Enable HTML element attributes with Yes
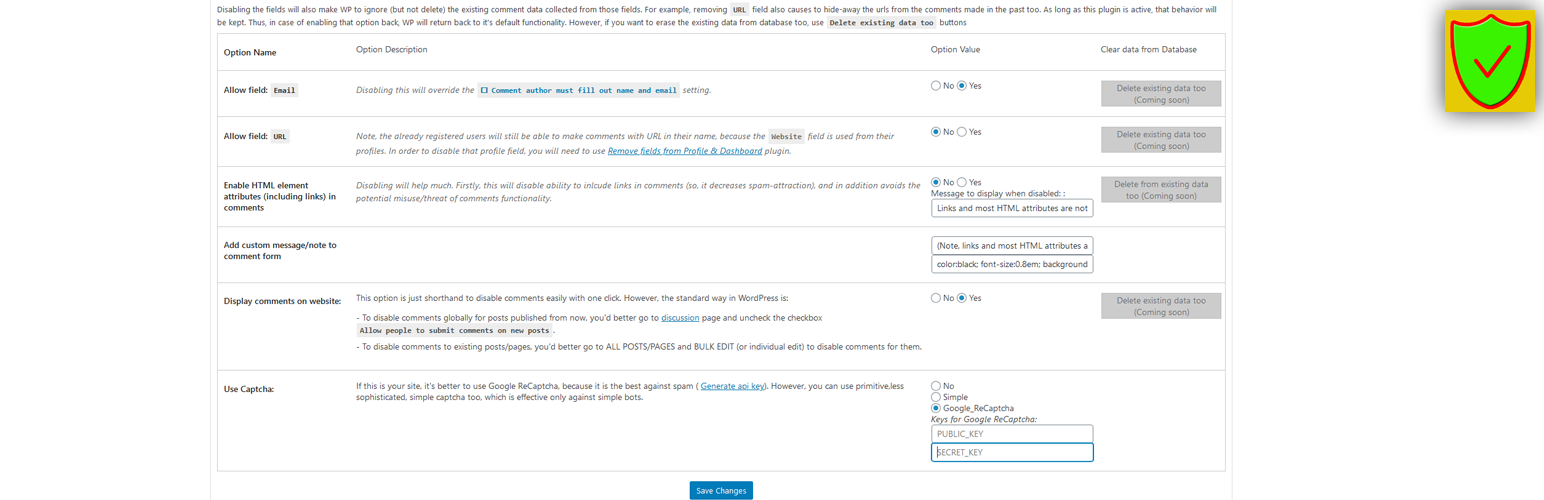The width and height of the screenshot is (1544, 500). [962, 182]
